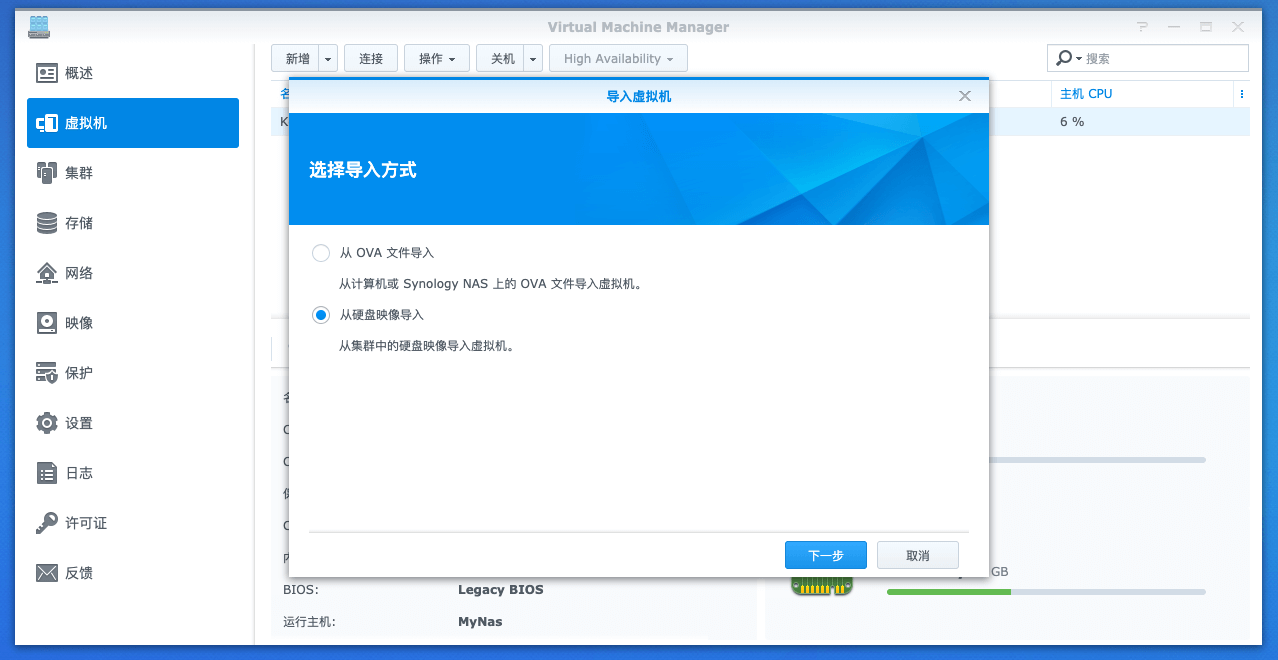The height and width of the screenshot is (660, 1278).
Task: Open the High Availability dropdown
Action: 617,57
